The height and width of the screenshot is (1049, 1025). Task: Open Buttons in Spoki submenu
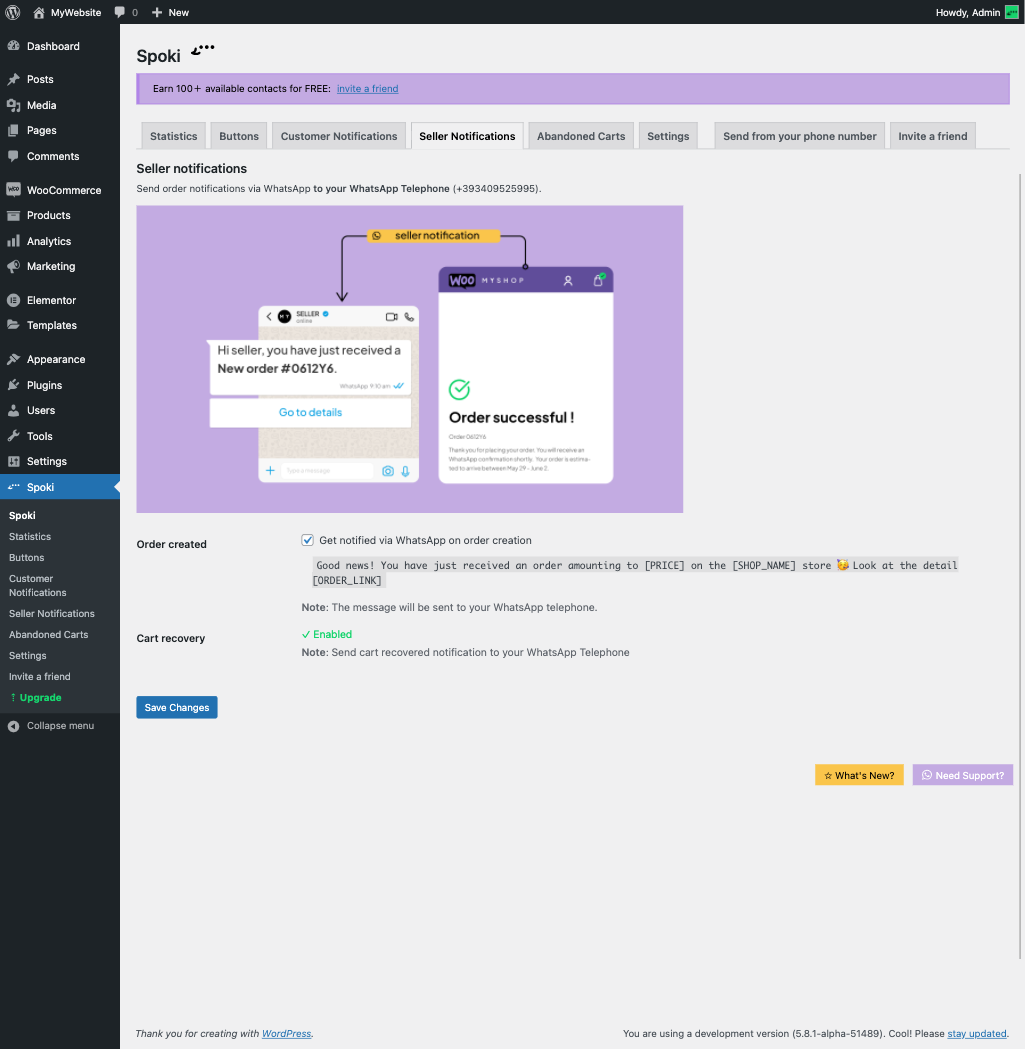(x=26, y=557)
